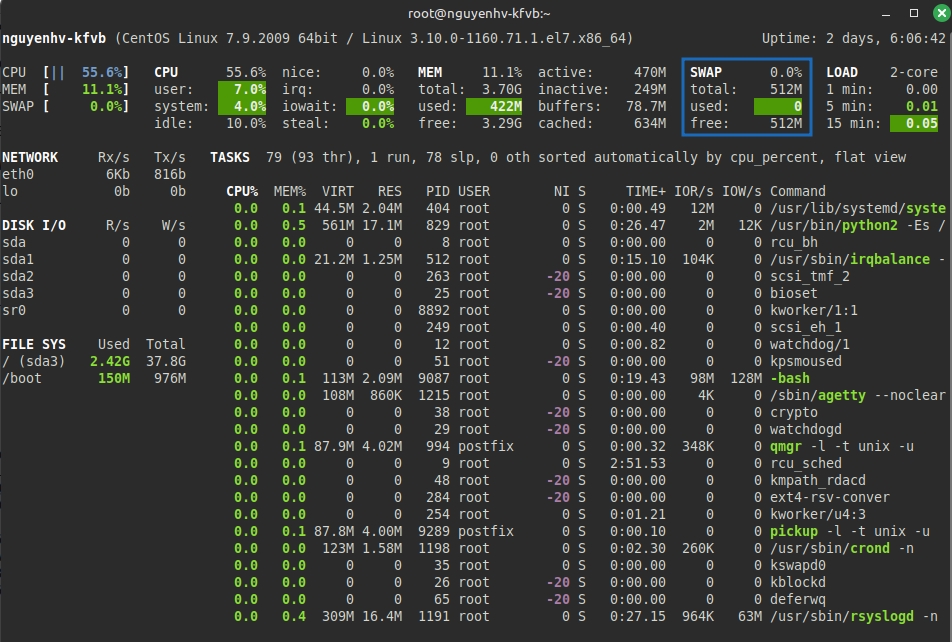Click the Command column header

797,191
